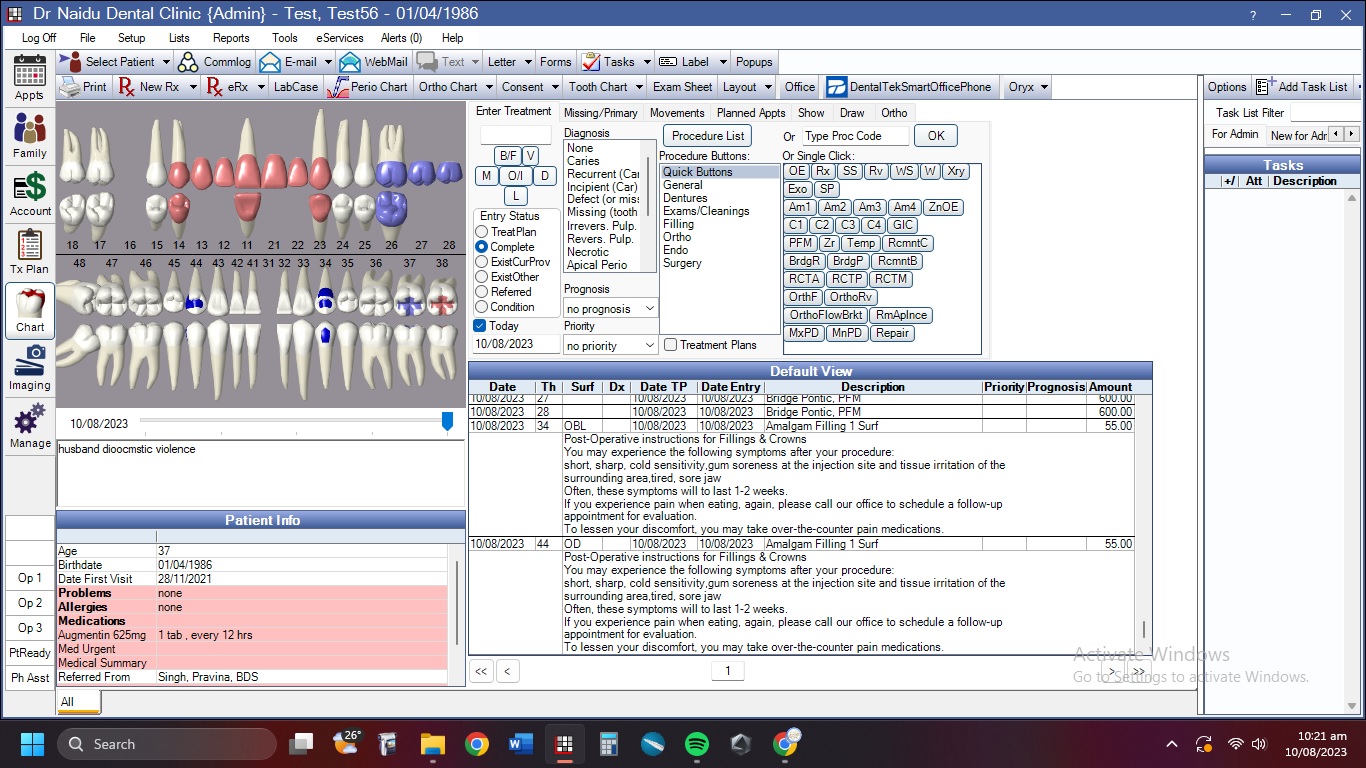Open the prognosis dropdown
The height and width of the screenshot is (768, 1366).
coord(648,308)
